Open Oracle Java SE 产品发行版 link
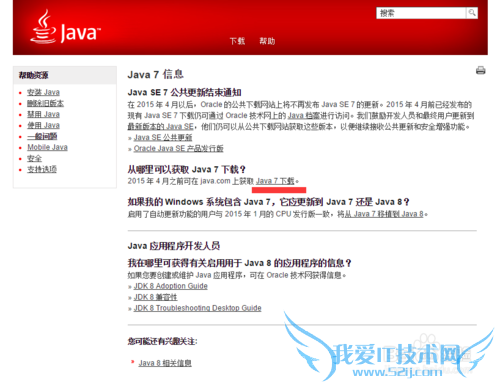The image size is (500, 387). tap(178, 149)
